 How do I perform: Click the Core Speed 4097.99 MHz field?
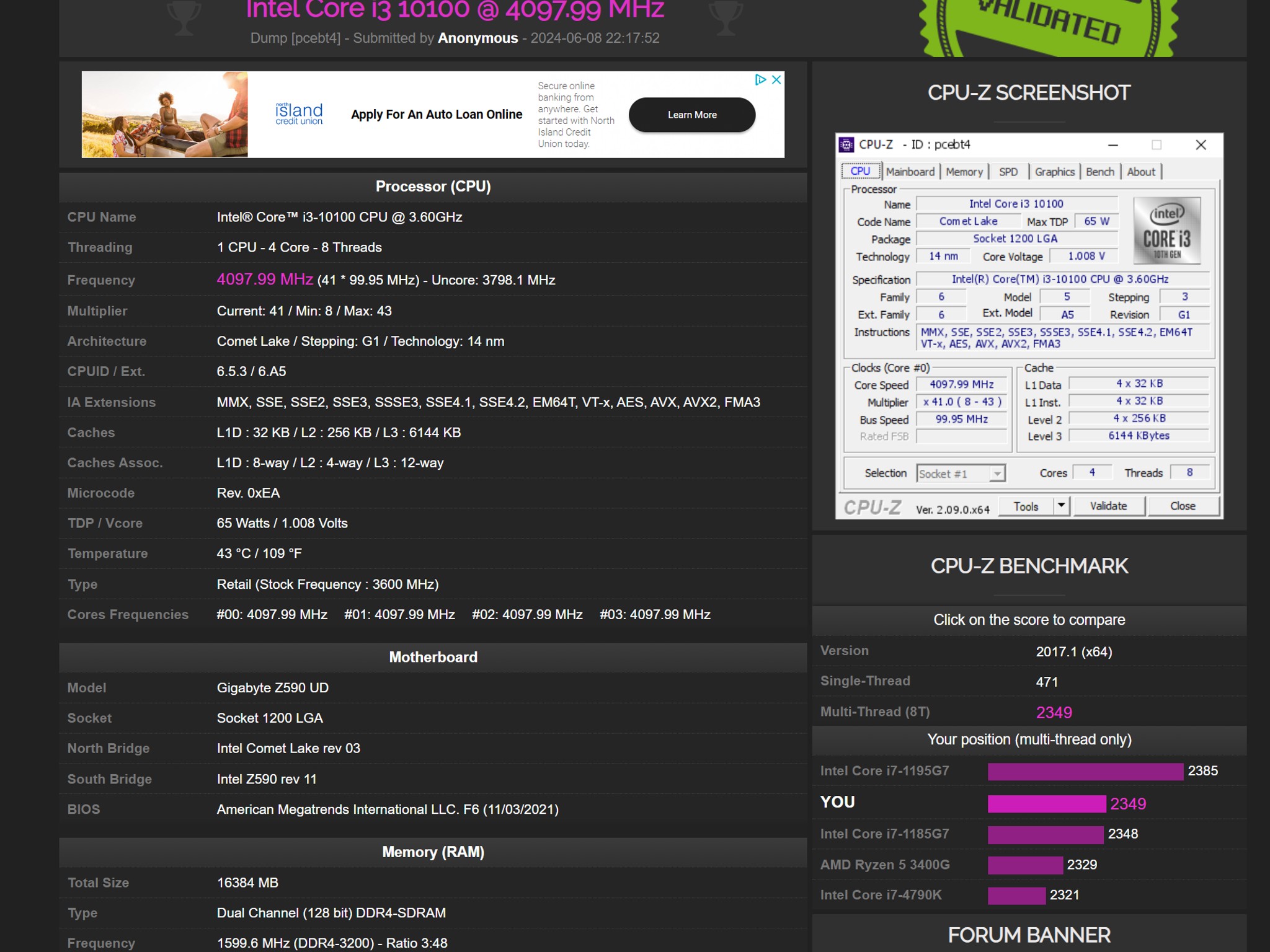[961, 384]
